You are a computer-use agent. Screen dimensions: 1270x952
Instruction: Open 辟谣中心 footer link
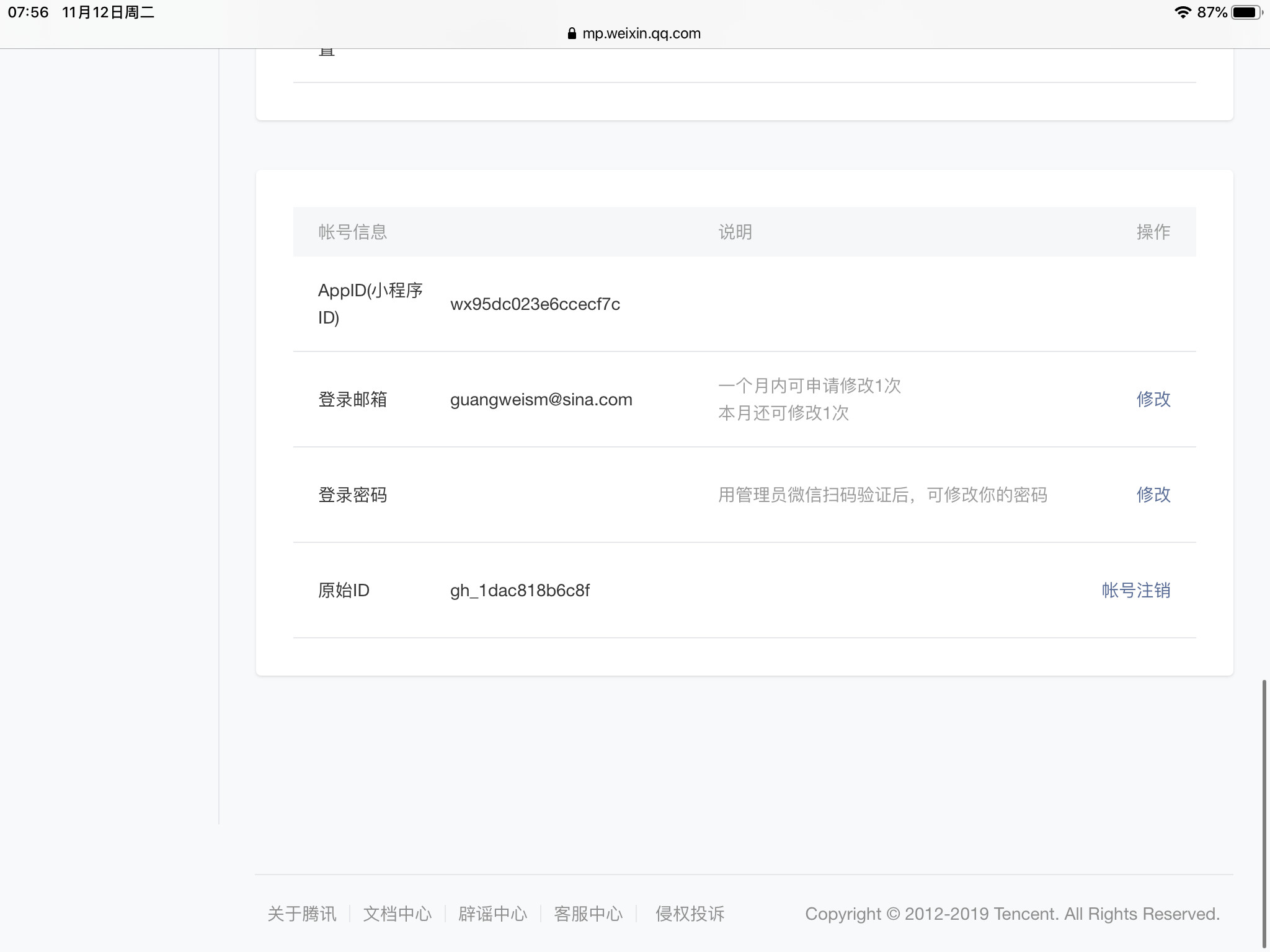(492, 914)
